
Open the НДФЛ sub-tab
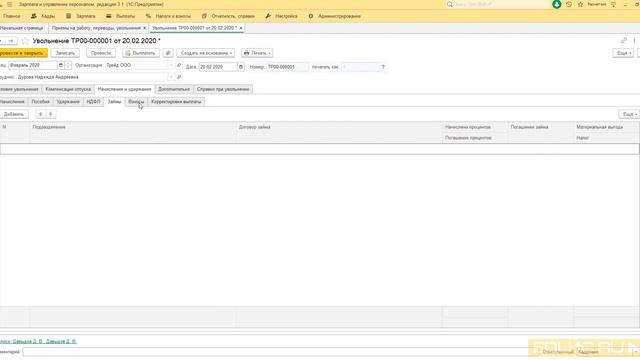(x=93, y=102)
